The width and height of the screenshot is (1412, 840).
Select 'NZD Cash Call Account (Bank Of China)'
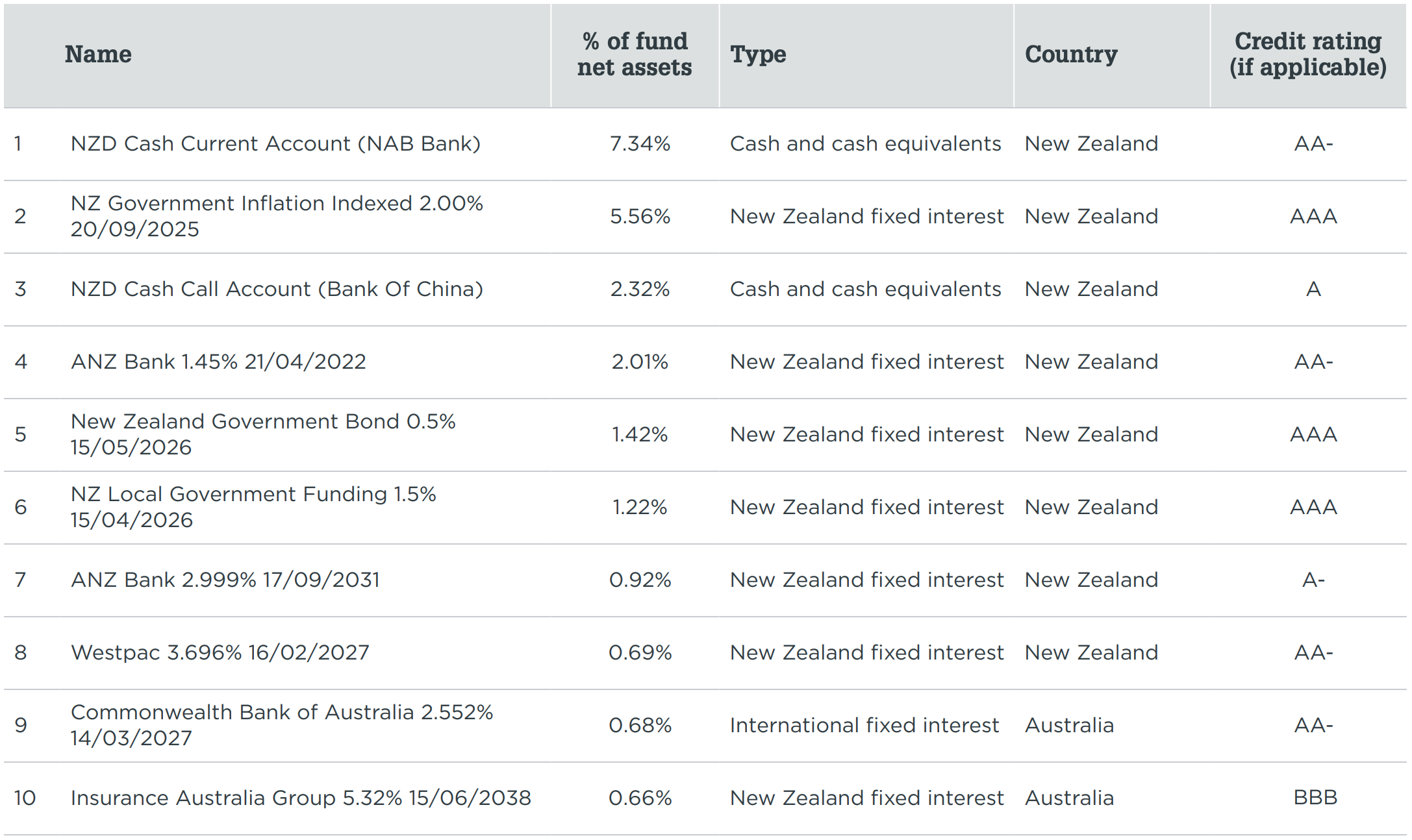[x=277, y=289]
